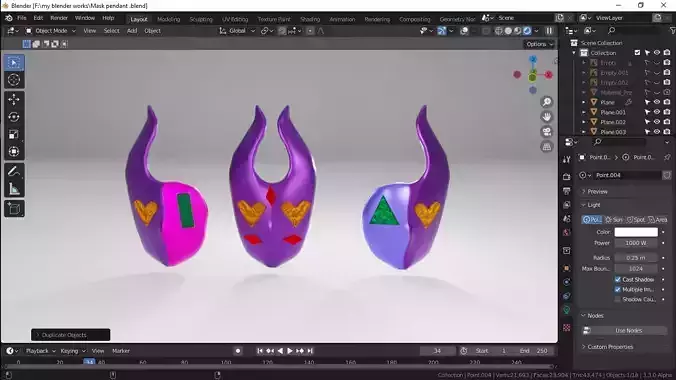Select the Transform tool

click(14, 151)
